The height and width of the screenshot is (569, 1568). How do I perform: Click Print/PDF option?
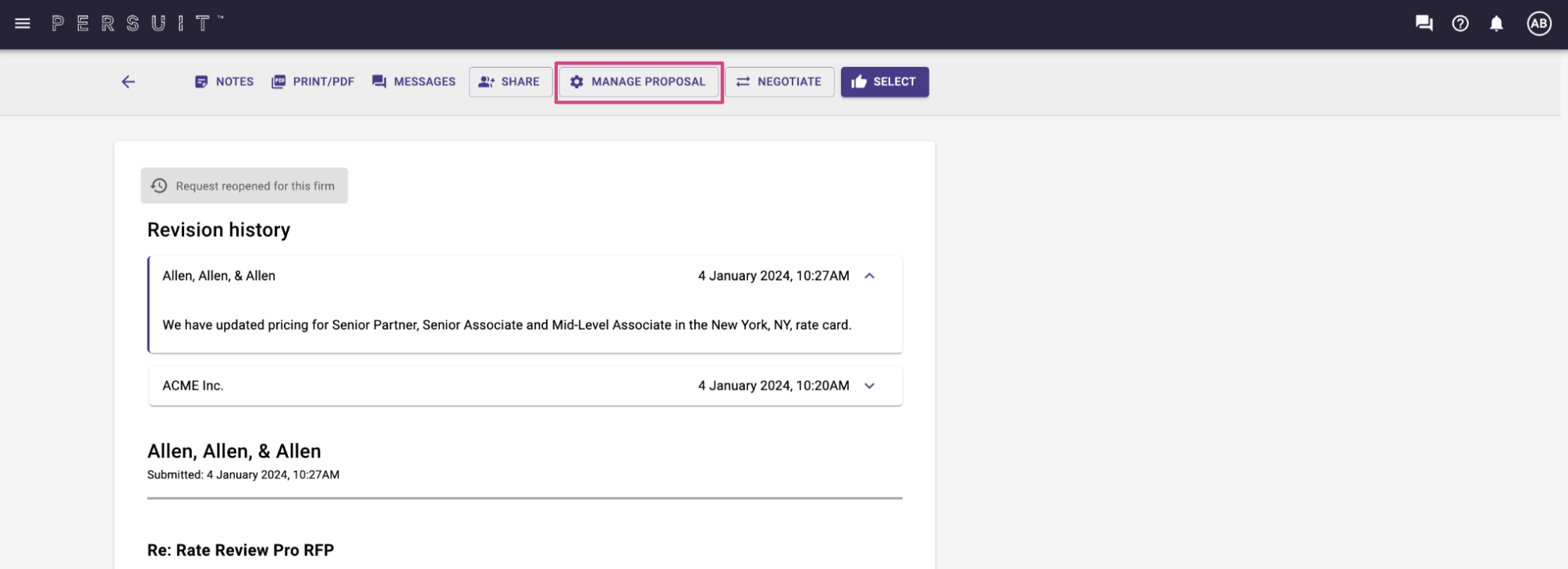313,82
